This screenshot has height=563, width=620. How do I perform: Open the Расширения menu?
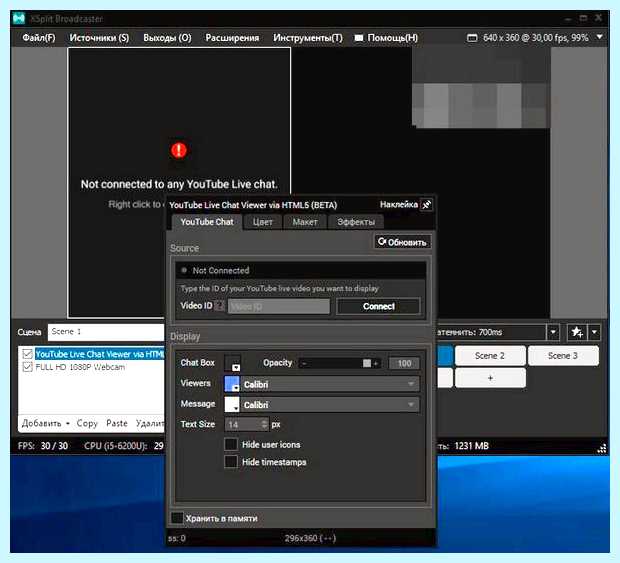coord(232,38)
